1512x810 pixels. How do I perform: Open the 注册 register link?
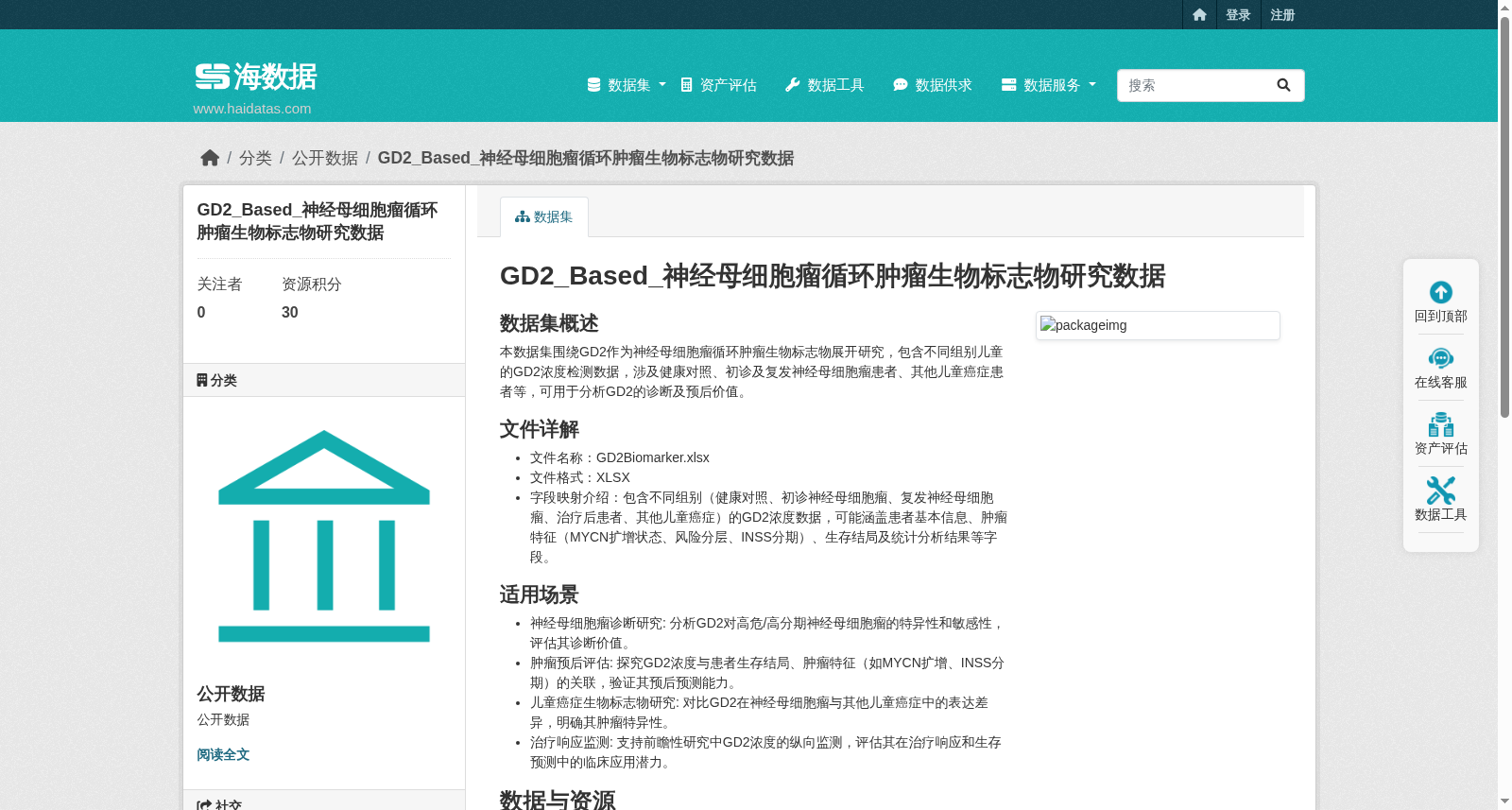(x=1282, y=15)
